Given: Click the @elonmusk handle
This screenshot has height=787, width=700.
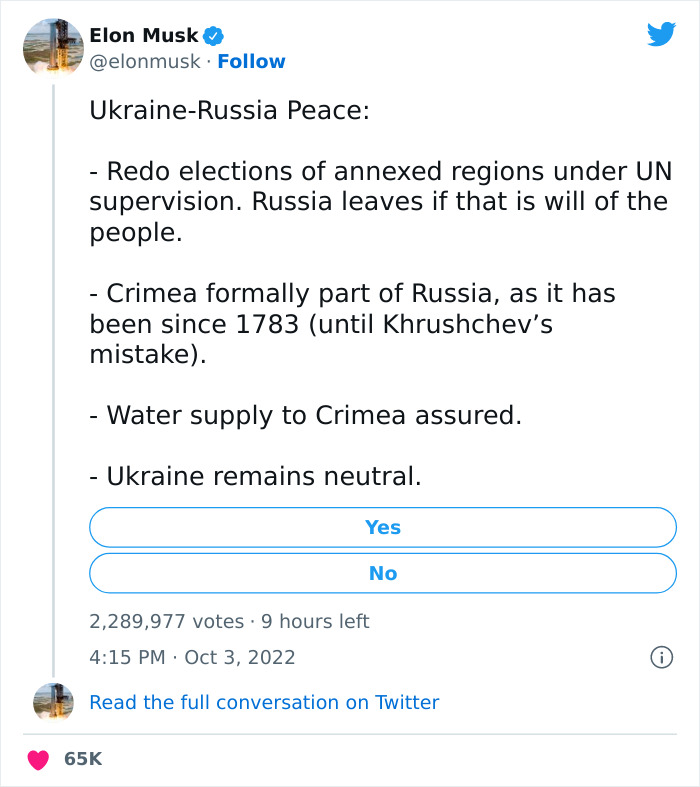Looking at the screenshot, I should click(146, 61).
